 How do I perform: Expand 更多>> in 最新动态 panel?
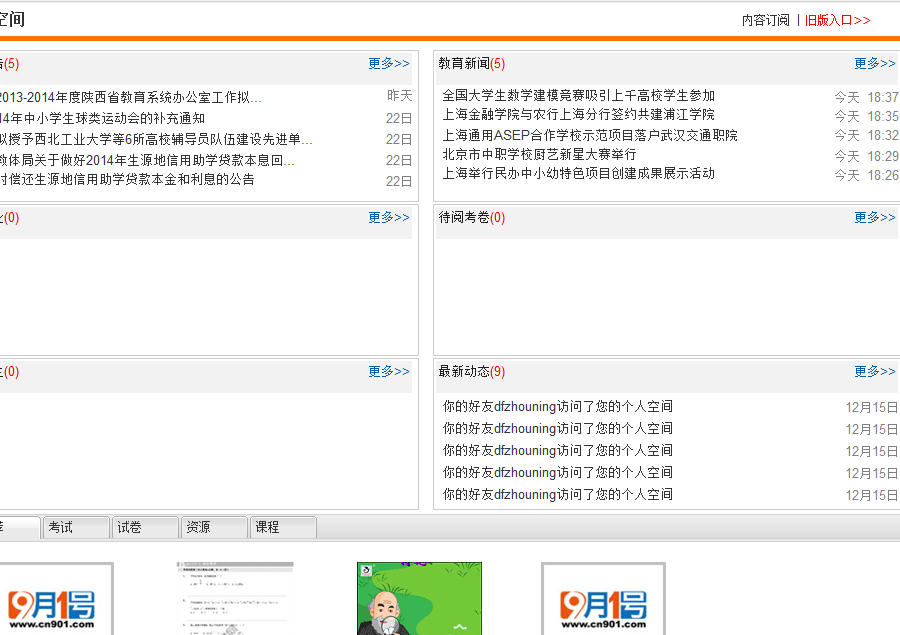pos(874,371)
